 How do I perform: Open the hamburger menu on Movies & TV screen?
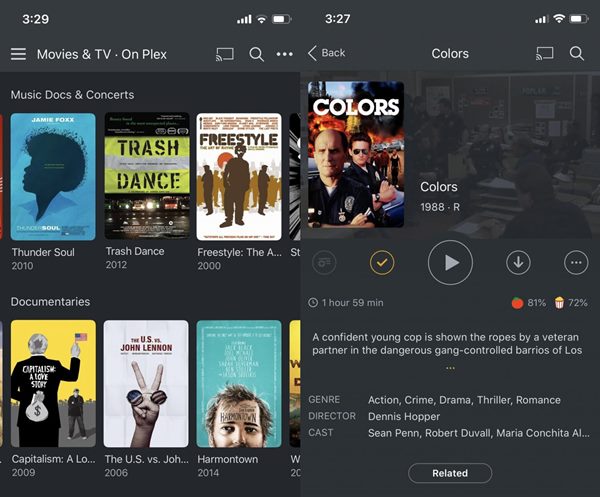(x=18, y=54)
